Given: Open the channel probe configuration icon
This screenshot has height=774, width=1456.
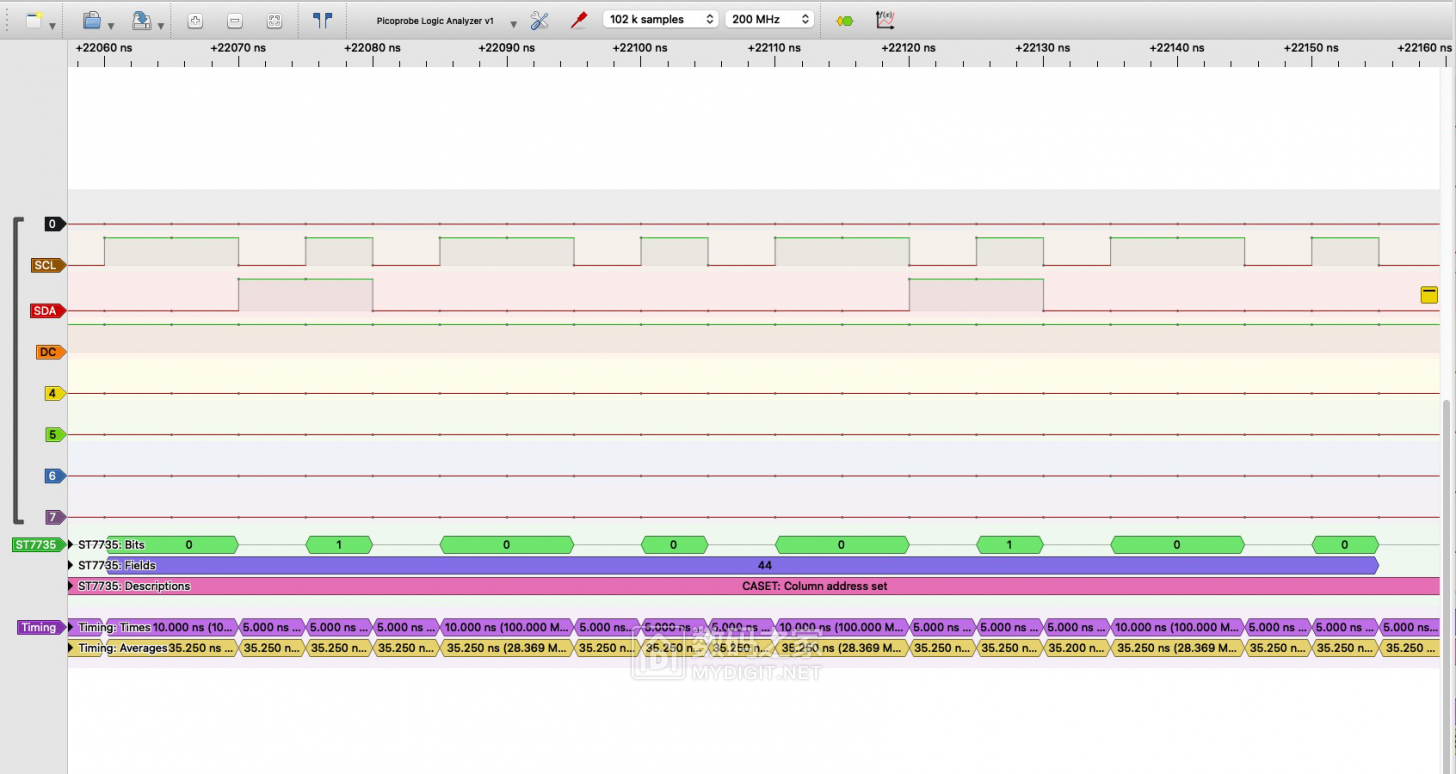Looking at the screenshot, I should pos(578,20).
